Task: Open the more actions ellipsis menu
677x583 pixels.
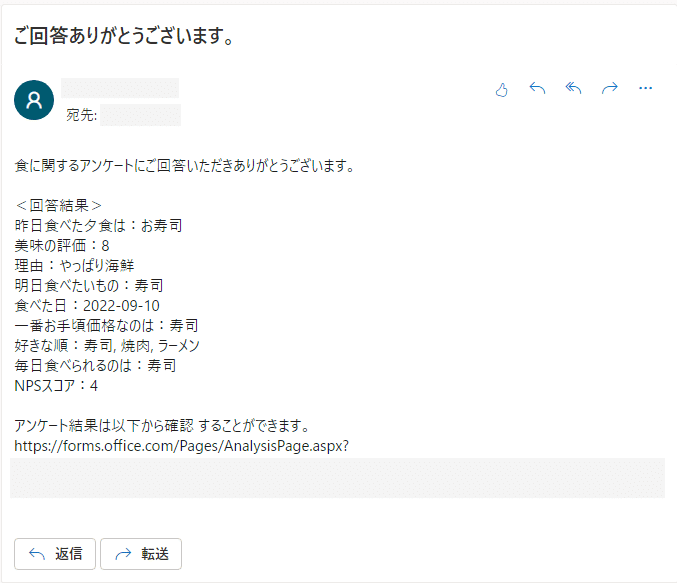Action: click(x=645, y=89)
